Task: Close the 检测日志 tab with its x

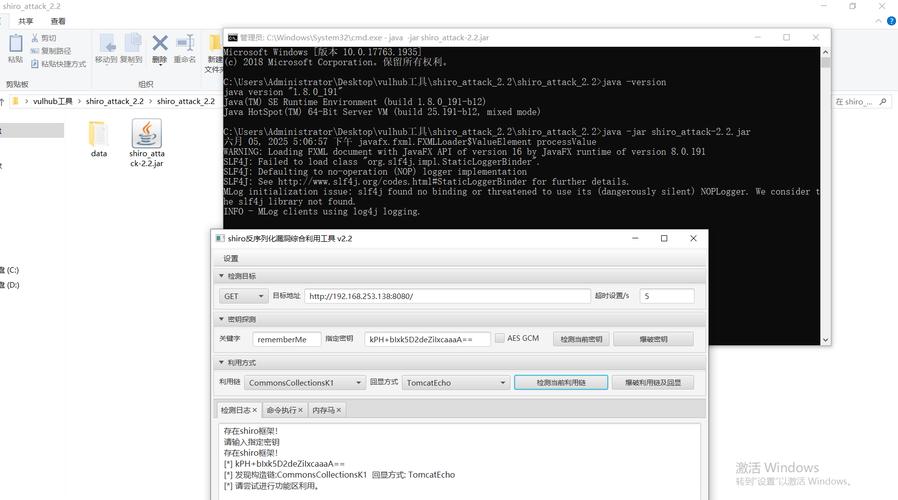Action: pos(255,410)
